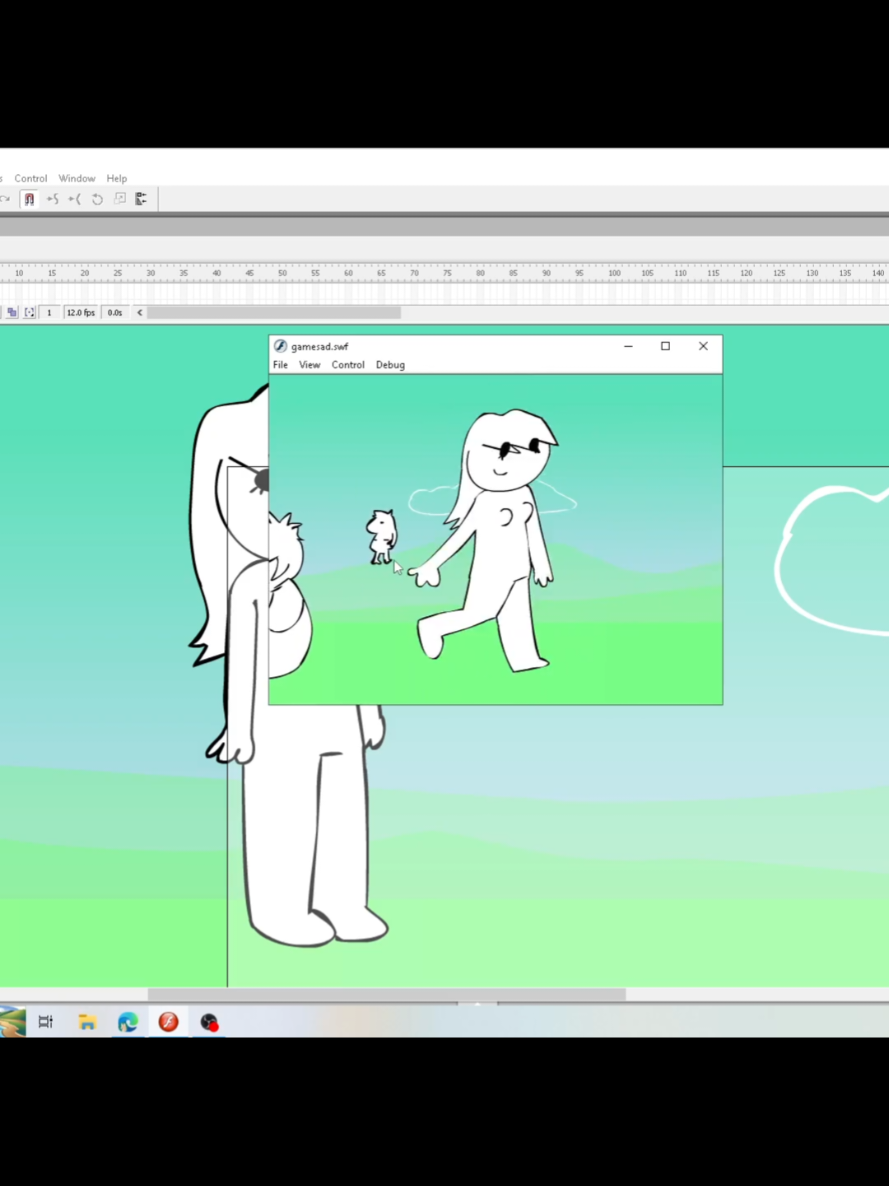Open File Explorer from the taskbar
Viewport: 889px width, 1186px height.
point(87,1023)
